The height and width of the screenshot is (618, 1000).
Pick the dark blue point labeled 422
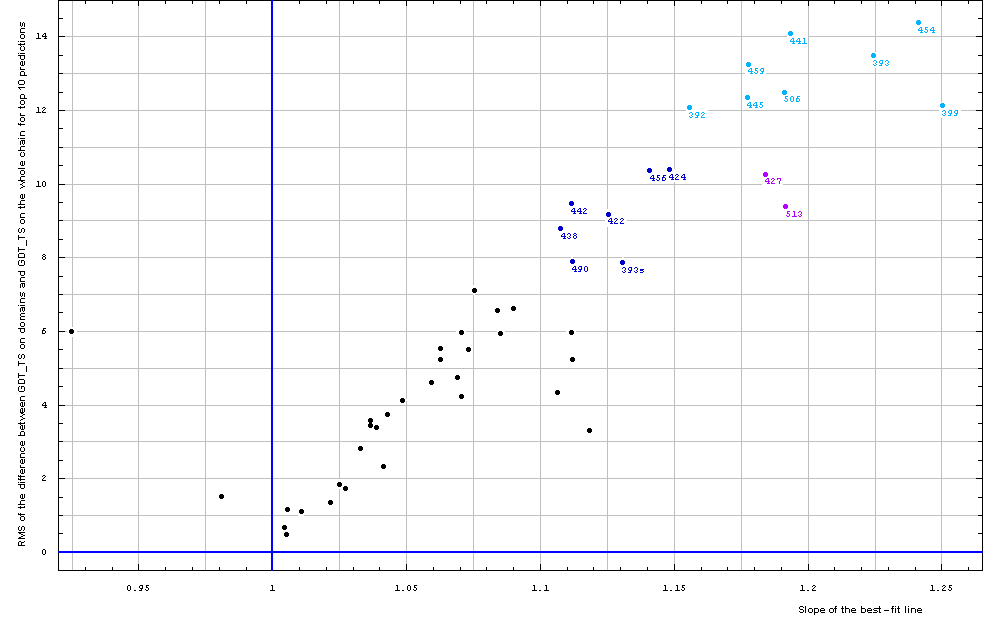coord(608,215)
